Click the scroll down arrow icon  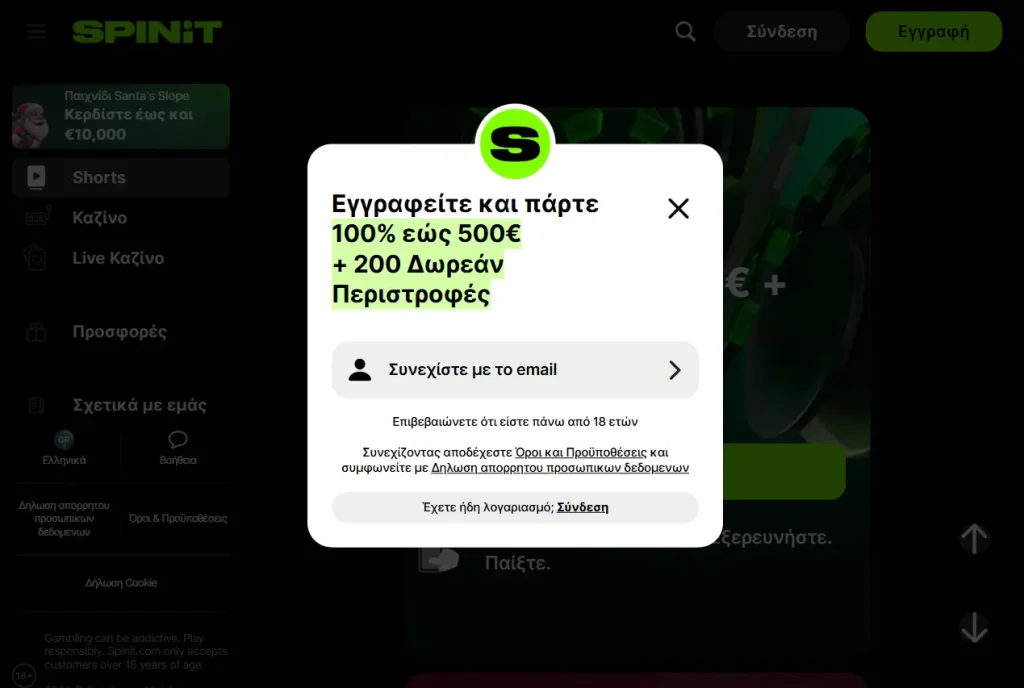click(974, 627)
